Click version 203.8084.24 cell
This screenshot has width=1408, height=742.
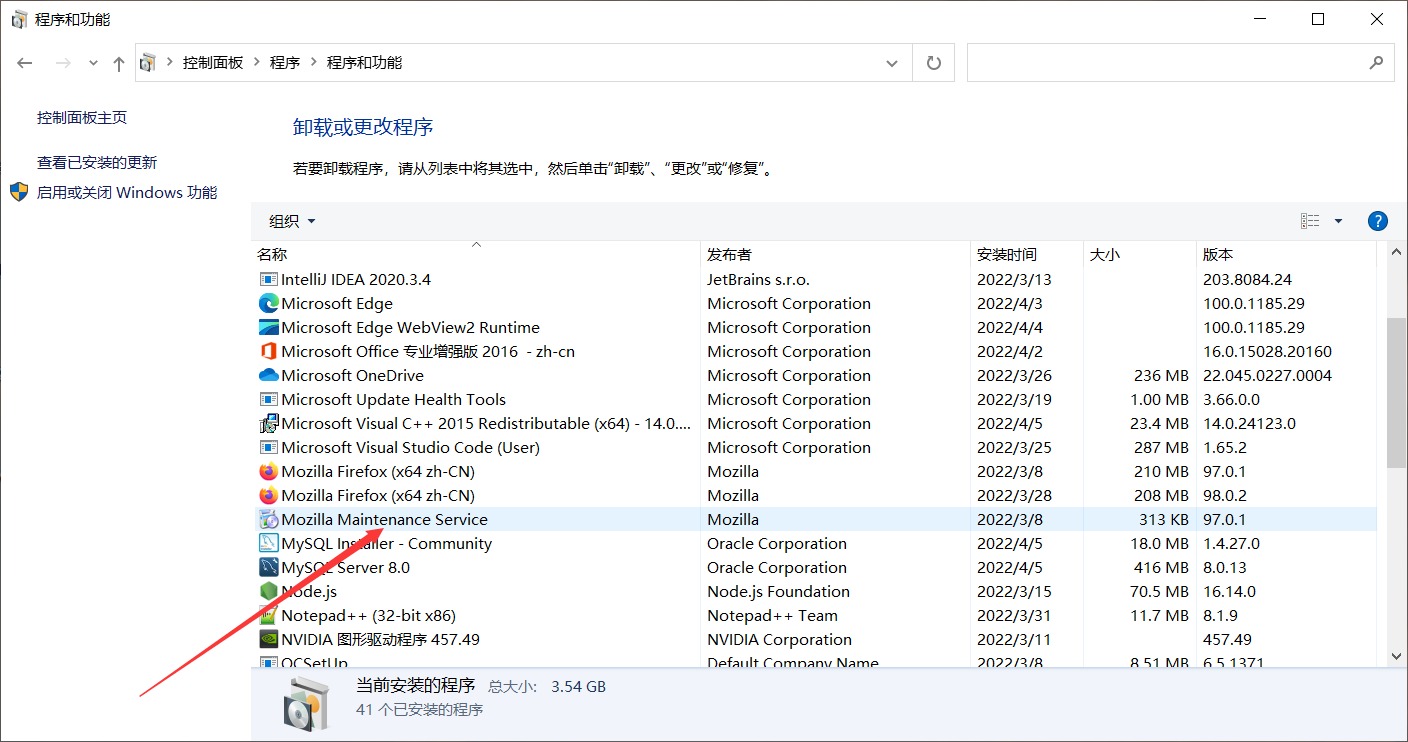[1247, 280]
